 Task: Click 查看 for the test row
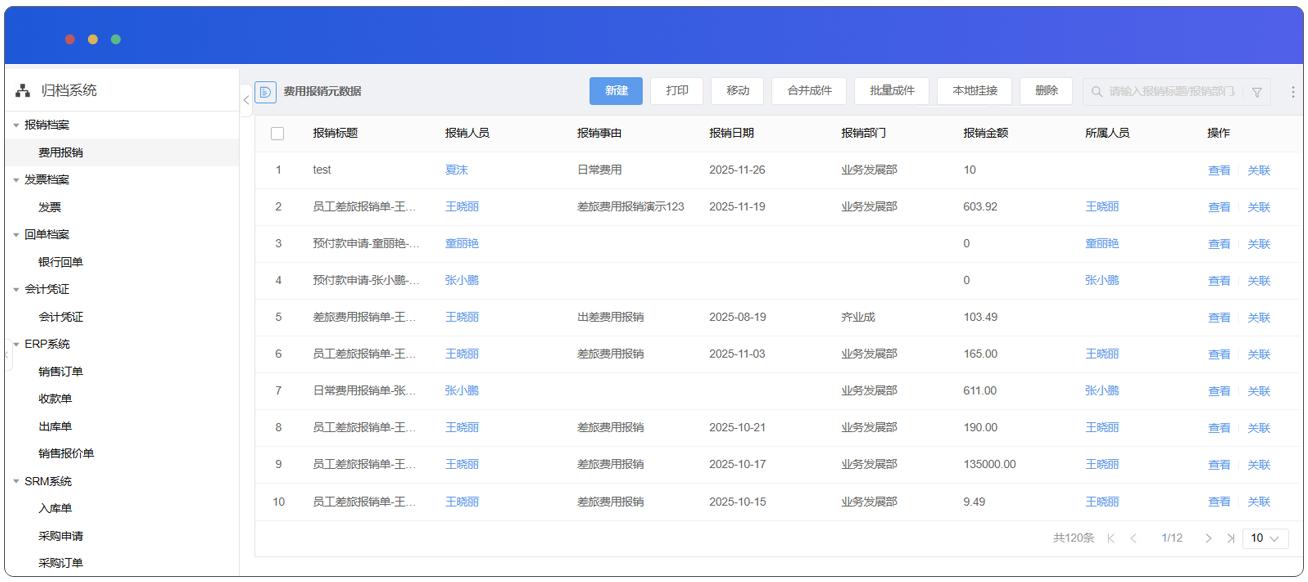click(x=1219, y=171)
